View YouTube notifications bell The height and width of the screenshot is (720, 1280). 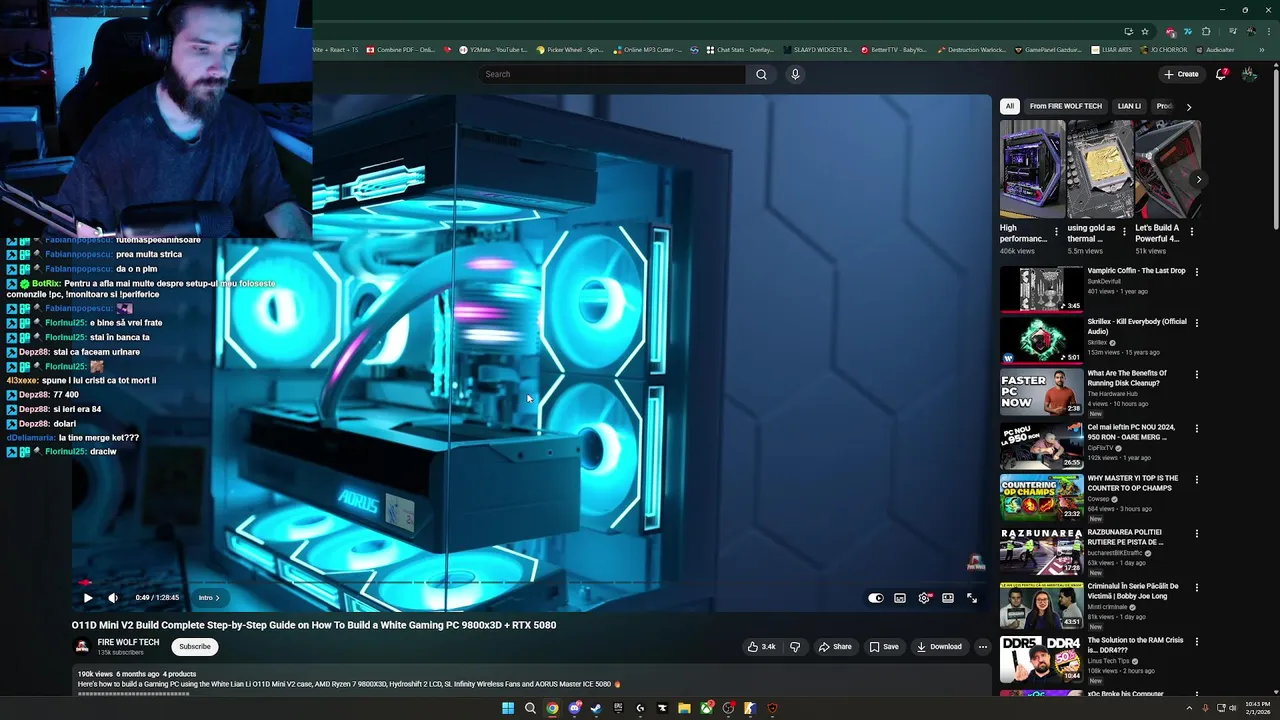1221,74
